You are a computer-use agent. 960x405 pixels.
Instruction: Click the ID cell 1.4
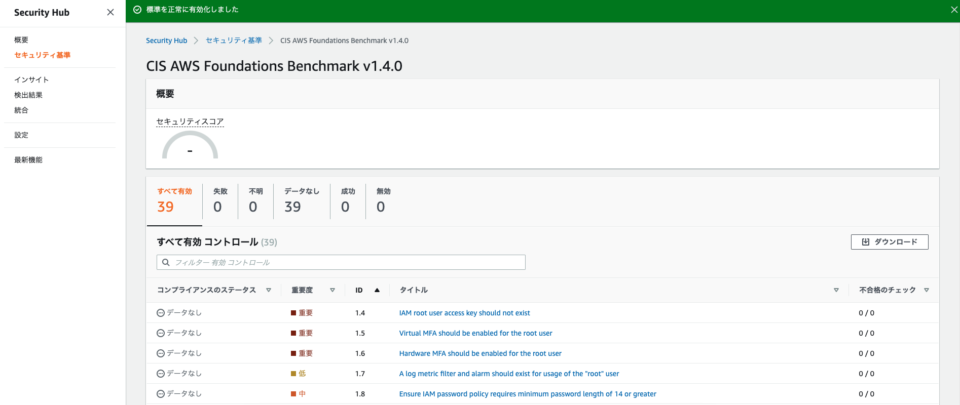tap(360, 313)
